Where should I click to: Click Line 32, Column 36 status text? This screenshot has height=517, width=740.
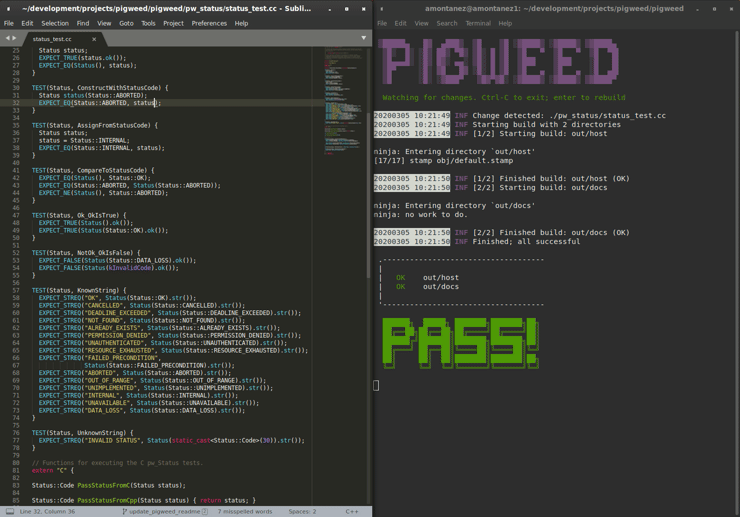tap(55, 511)
